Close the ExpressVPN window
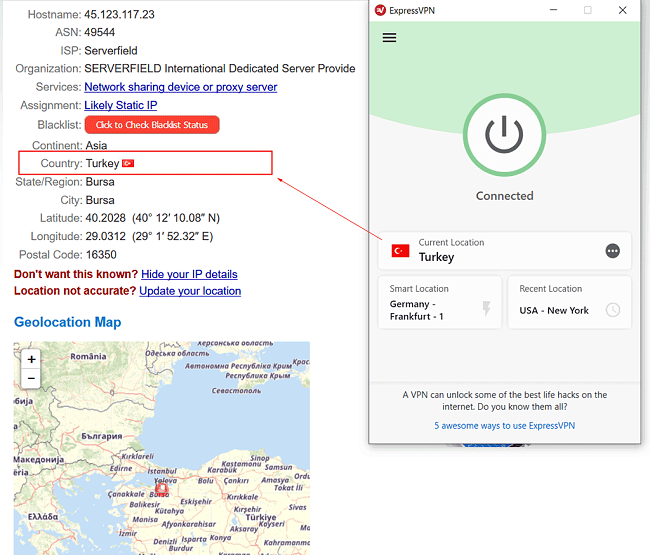This screenshot has width=650, height=555. click(622, 10)
